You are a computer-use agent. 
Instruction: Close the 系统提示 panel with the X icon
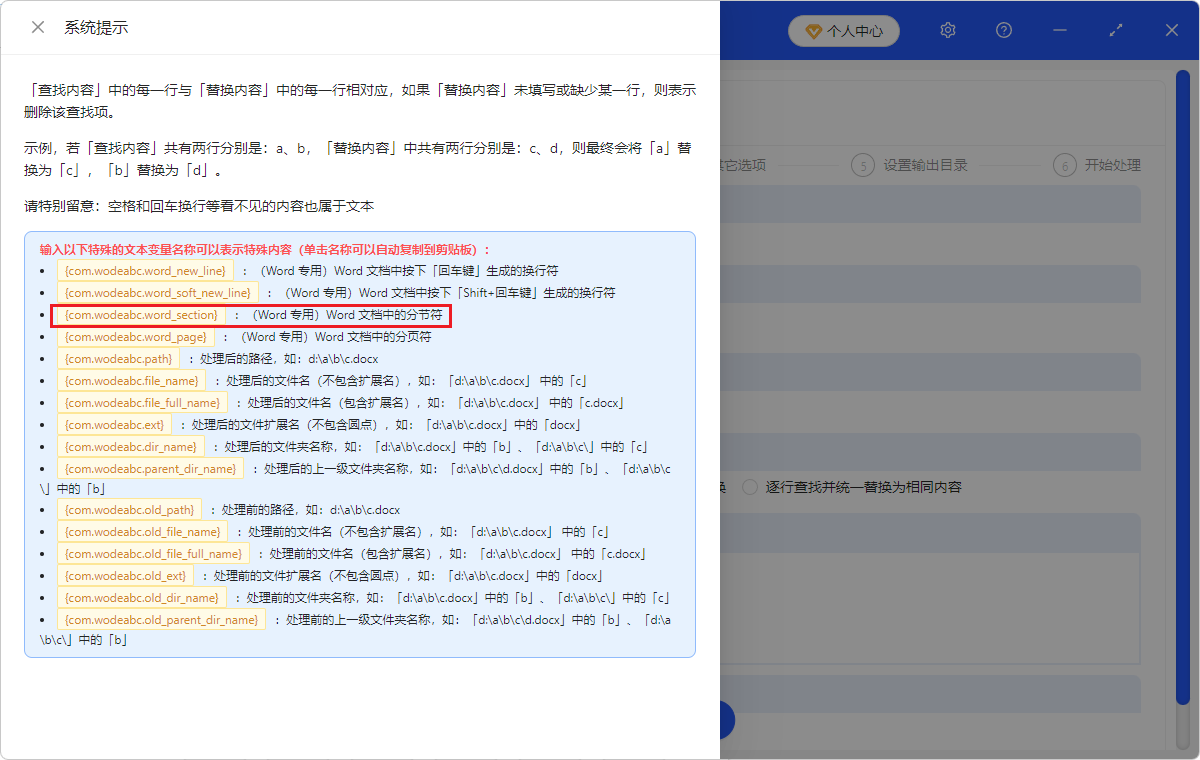coord(38,27)
